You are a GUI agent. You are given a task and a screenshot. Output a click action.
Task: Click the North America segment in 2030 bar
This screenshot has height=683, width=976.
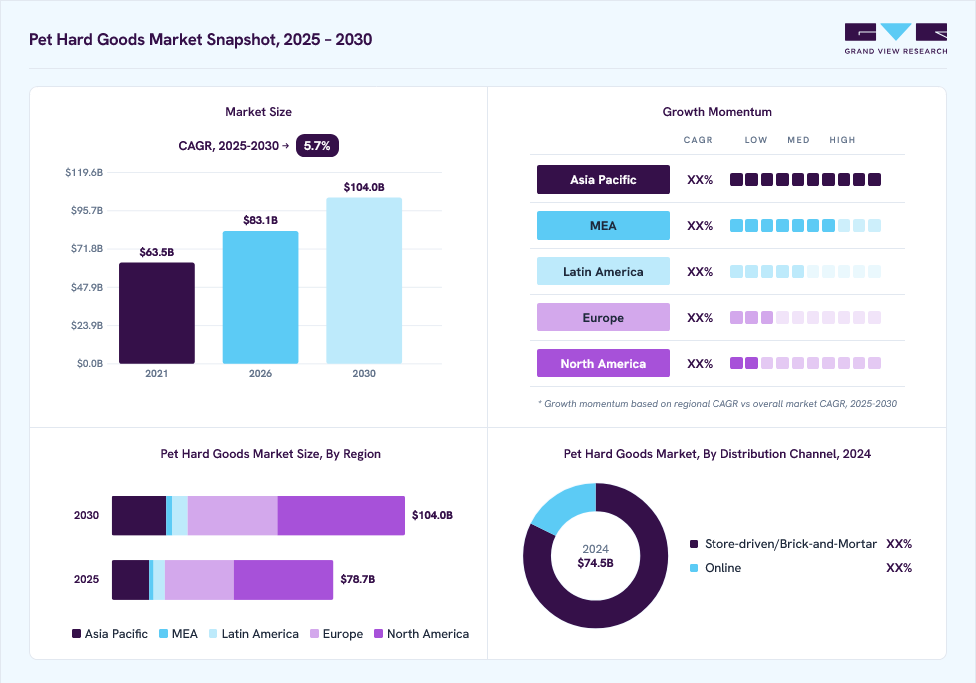tap(341, 516)
